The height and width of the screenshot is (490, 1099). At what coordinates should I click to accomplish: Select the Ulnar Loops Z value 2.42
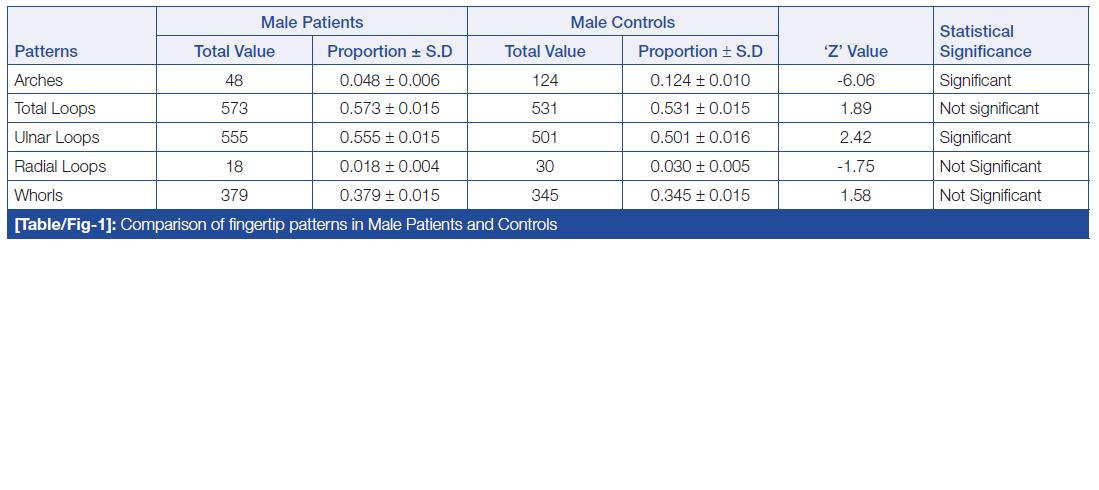tap(856, 137)
